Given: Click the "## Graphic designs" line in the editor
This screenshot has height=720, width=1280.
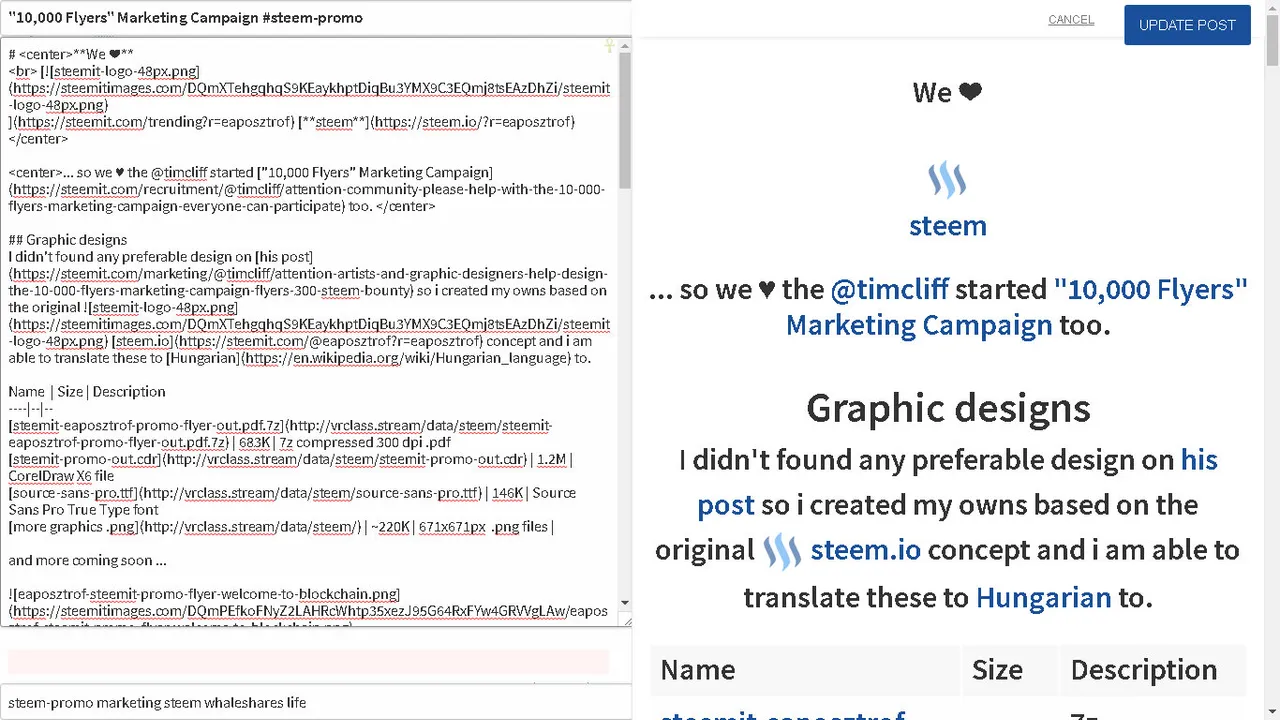Looking at the screenshot, I should (x=68, y=240).
